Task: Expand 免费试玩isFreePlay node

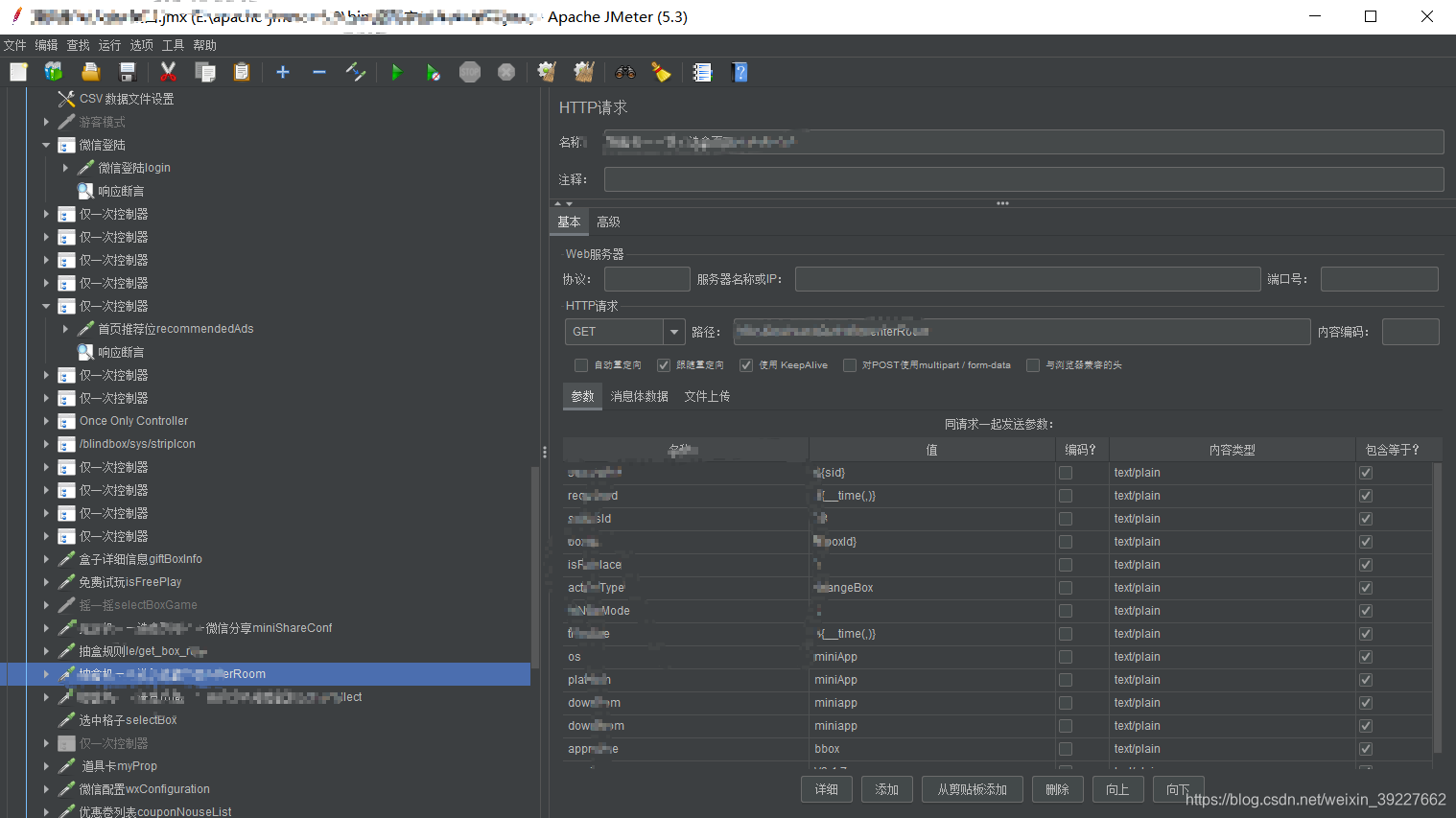Action: point(46,582)
